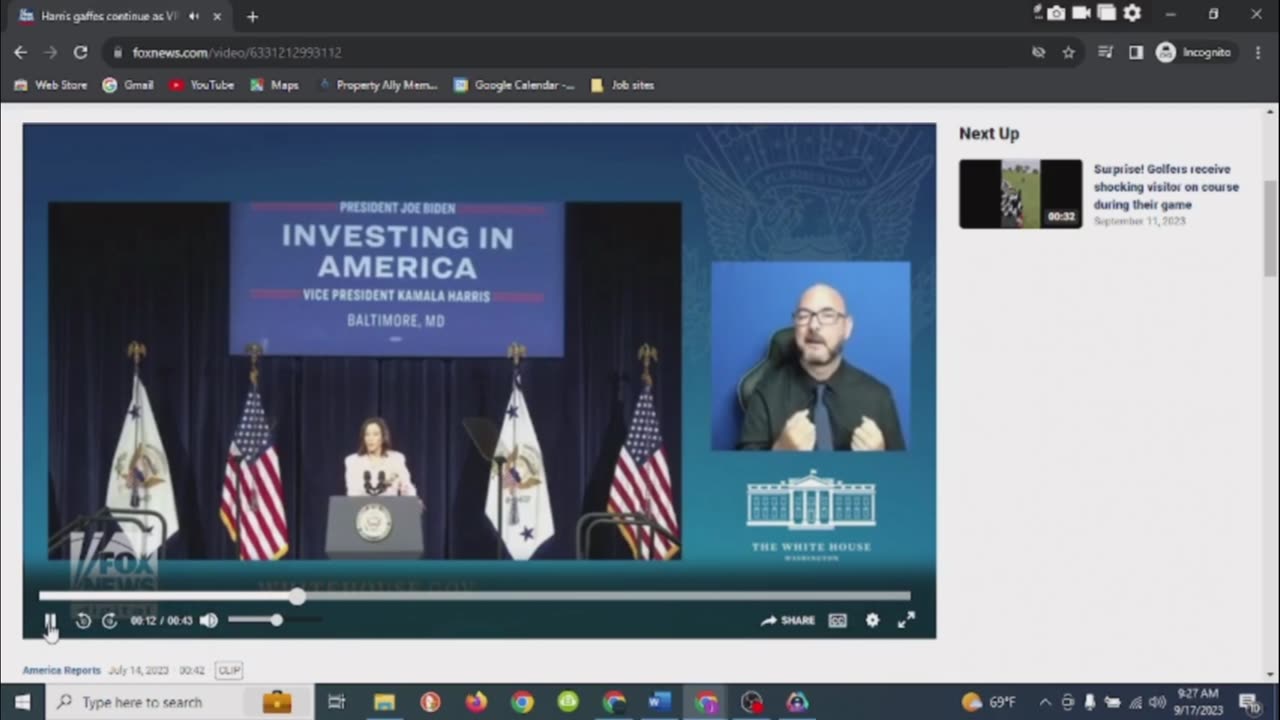Rewind the video ten seconds
The height and width of the screenshot is (720, 1280).
point(83,621)
